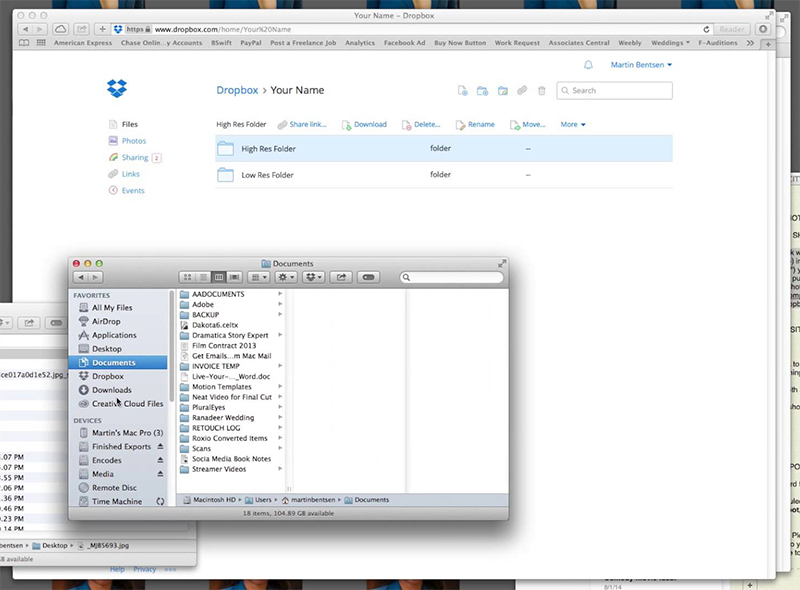This screenshot has height=590, width=800.
Task: Click the new folder icon in Dropbox header
Action: [482, 91]
